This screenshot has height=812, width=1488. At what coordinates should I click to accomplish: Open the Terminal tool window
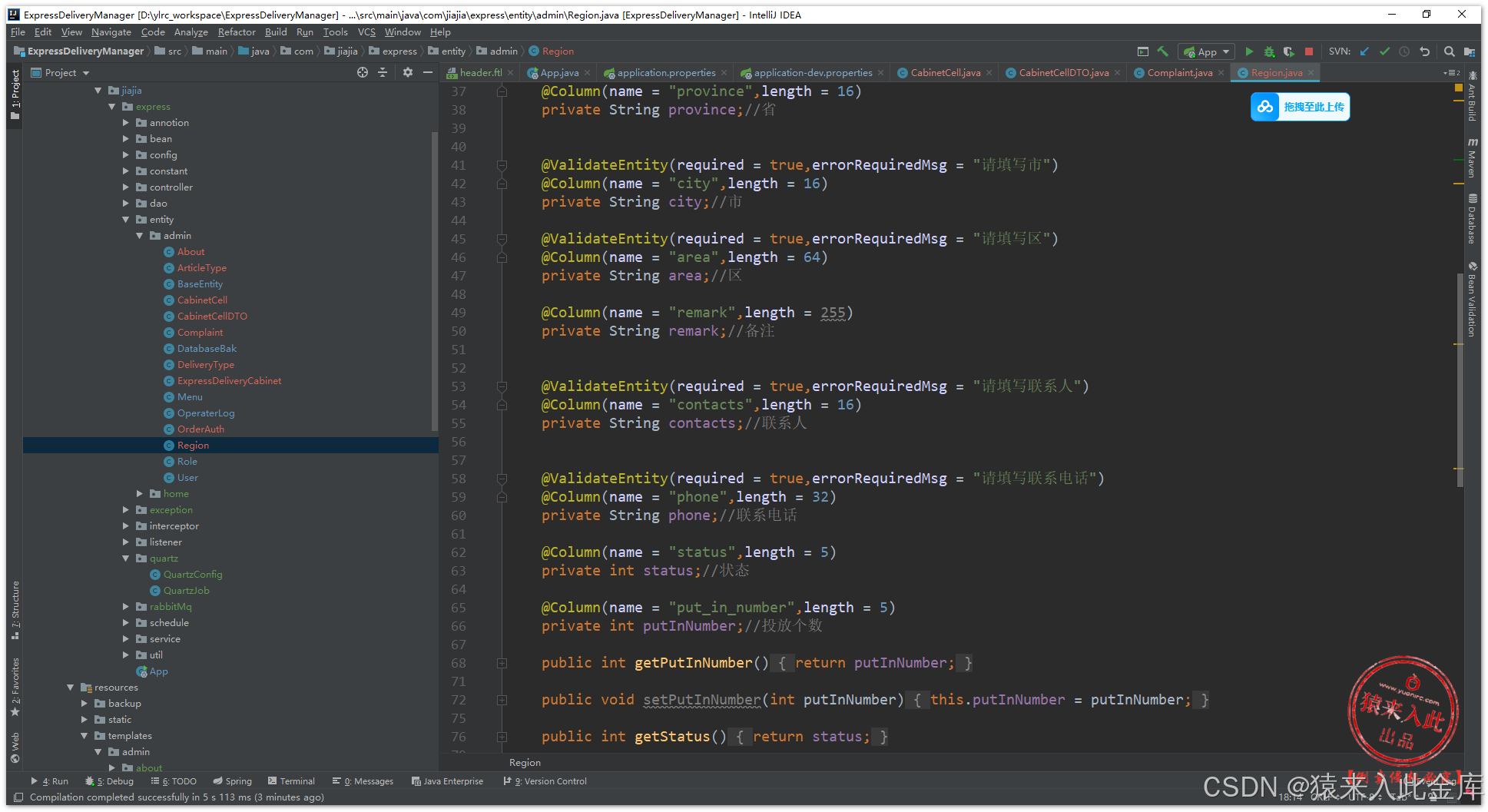(x=291, y=781)
